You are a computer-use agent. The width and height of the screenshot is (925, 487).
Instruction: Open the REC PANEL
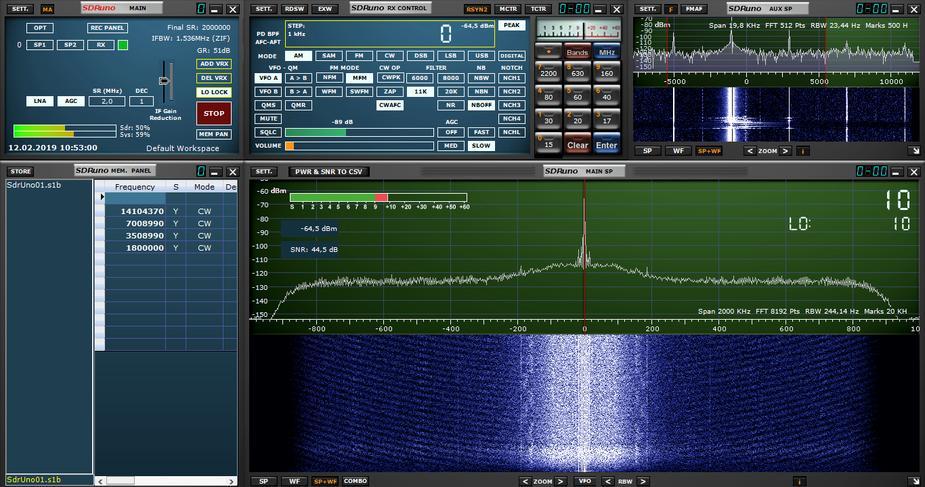pos(107,28)
